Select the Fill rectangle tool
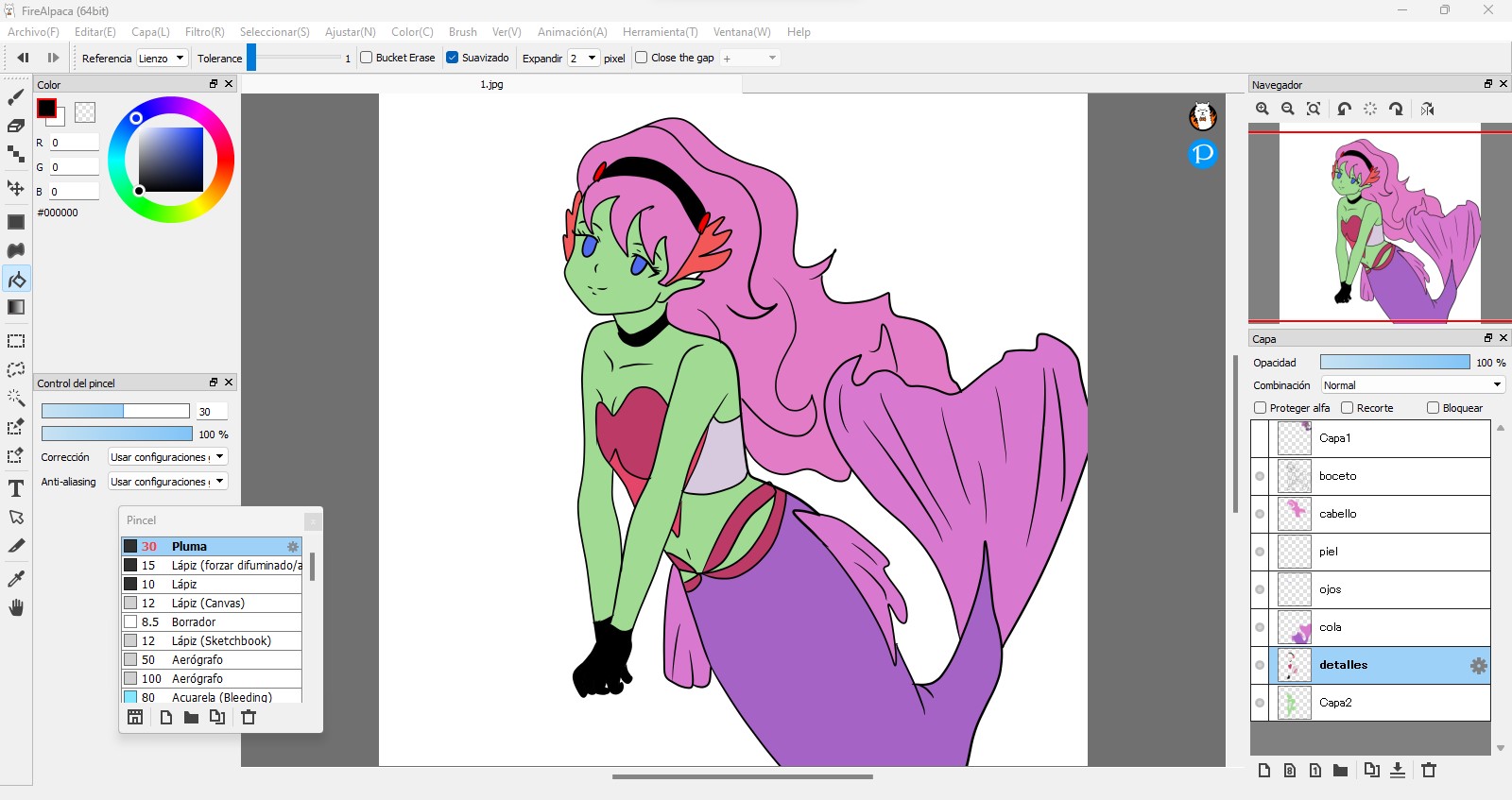This screenshot has width=1512, height=800. coord(16,222)
